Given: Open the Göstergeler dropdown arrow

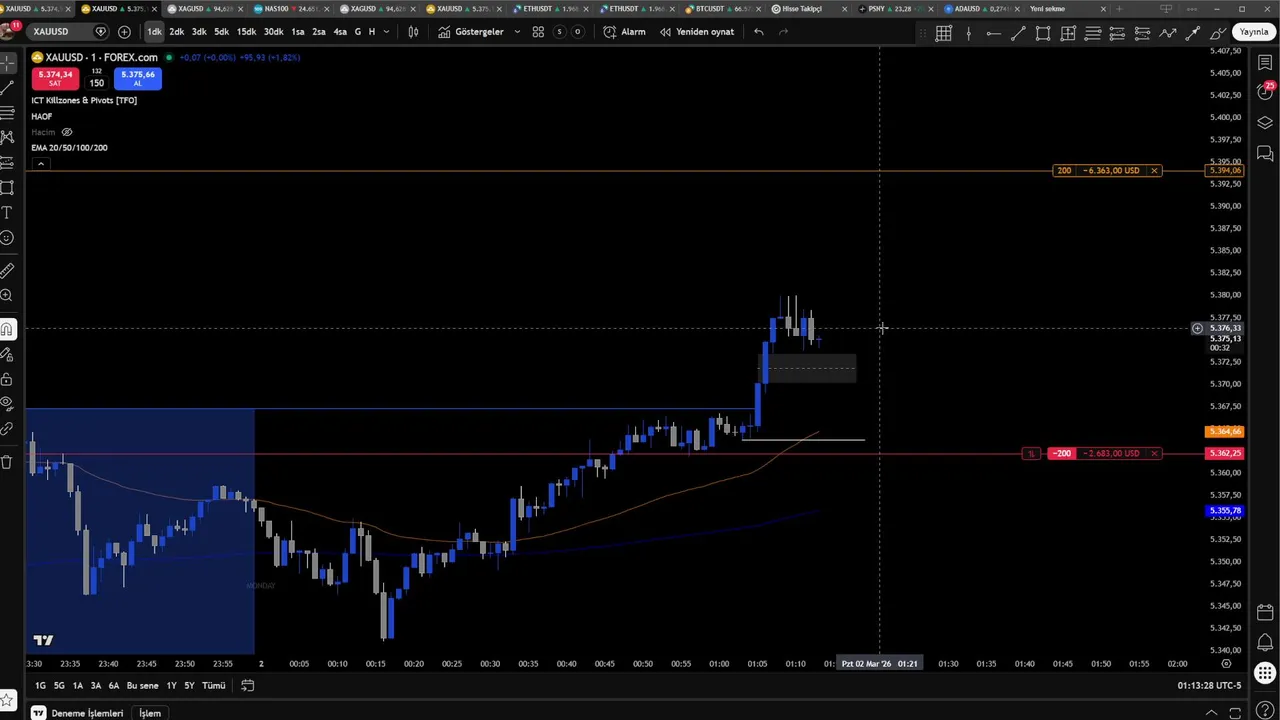Looking at the screenshot, I should [x=517, y=32].
